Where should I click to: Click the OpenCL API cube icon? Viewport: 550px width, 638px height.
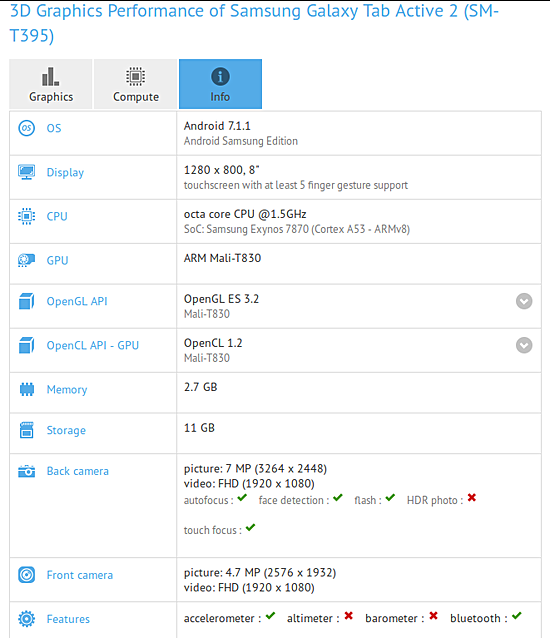(x=26, y=345)
